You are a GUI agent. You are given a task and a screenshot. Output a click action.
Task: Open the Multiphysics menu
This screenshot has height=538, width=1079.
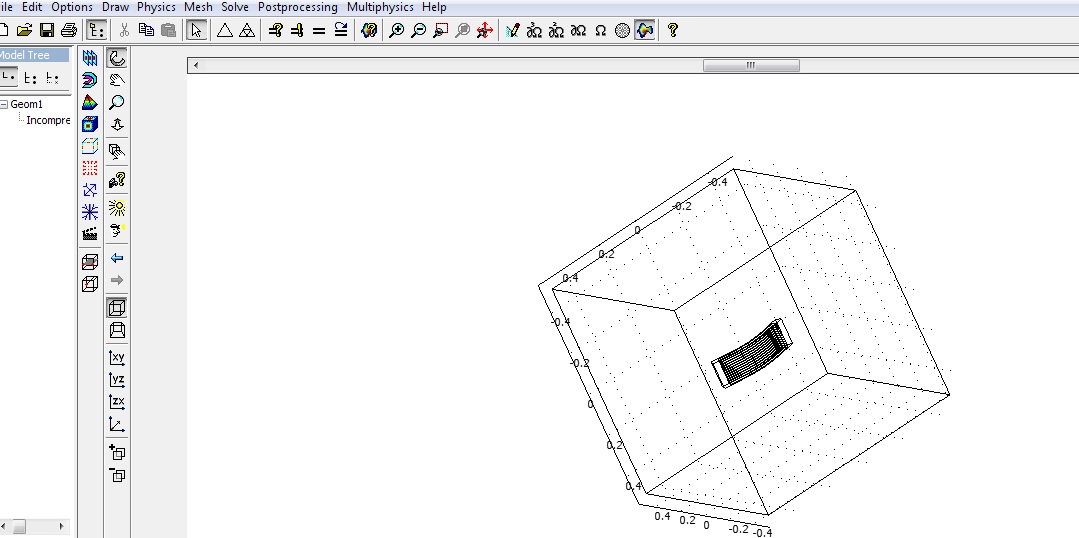[x=380, y=7]
